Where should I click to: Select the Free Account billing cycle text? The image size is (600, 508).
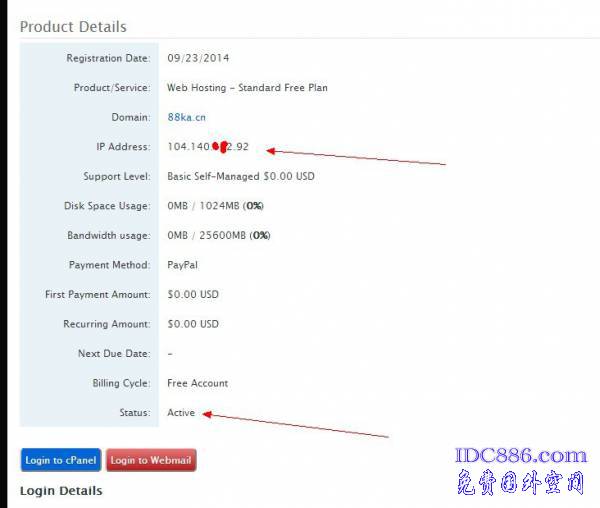[x=197, y=383]
